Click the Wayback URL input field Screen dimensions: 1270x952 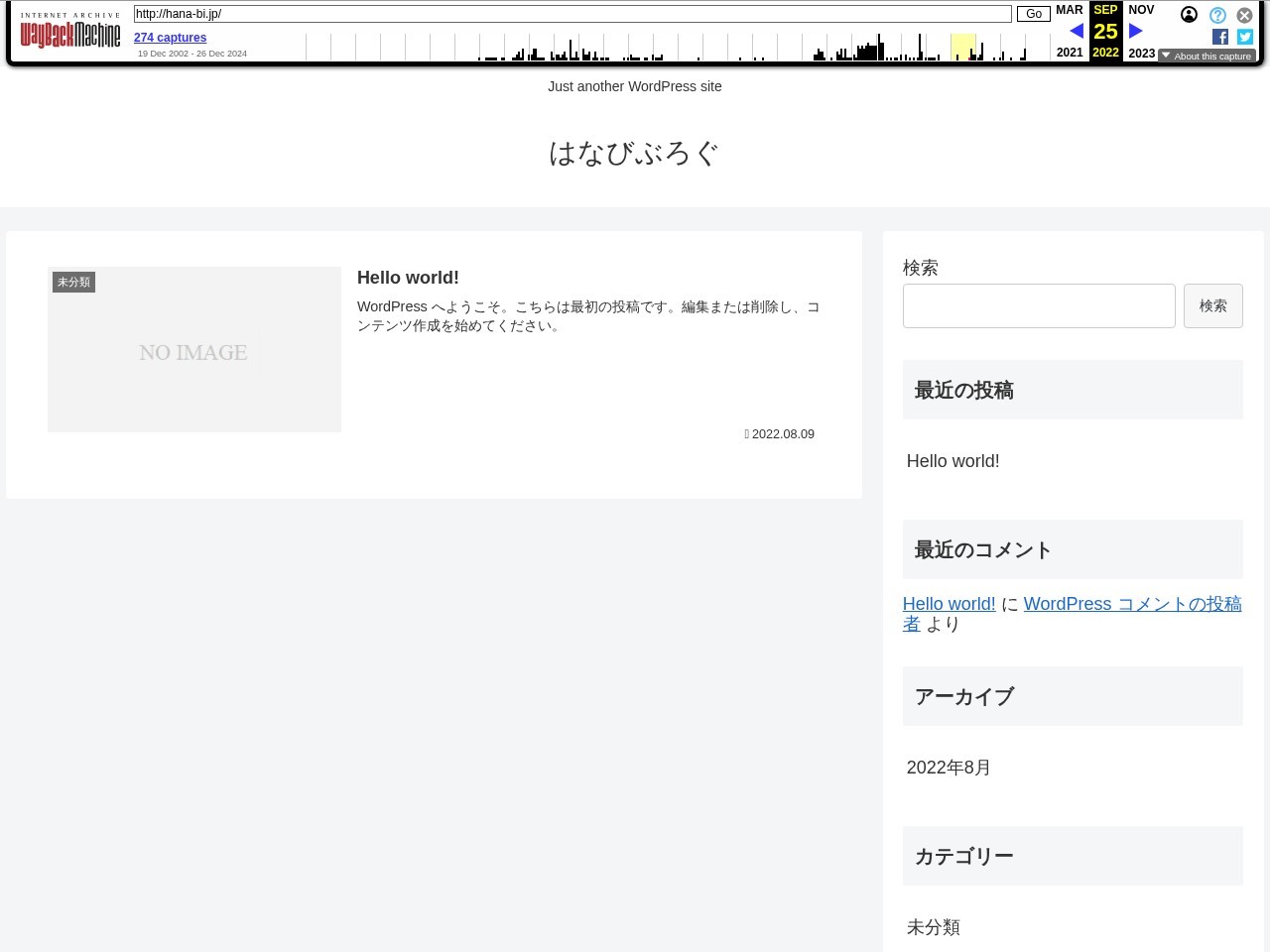click(x=571, y=14)
